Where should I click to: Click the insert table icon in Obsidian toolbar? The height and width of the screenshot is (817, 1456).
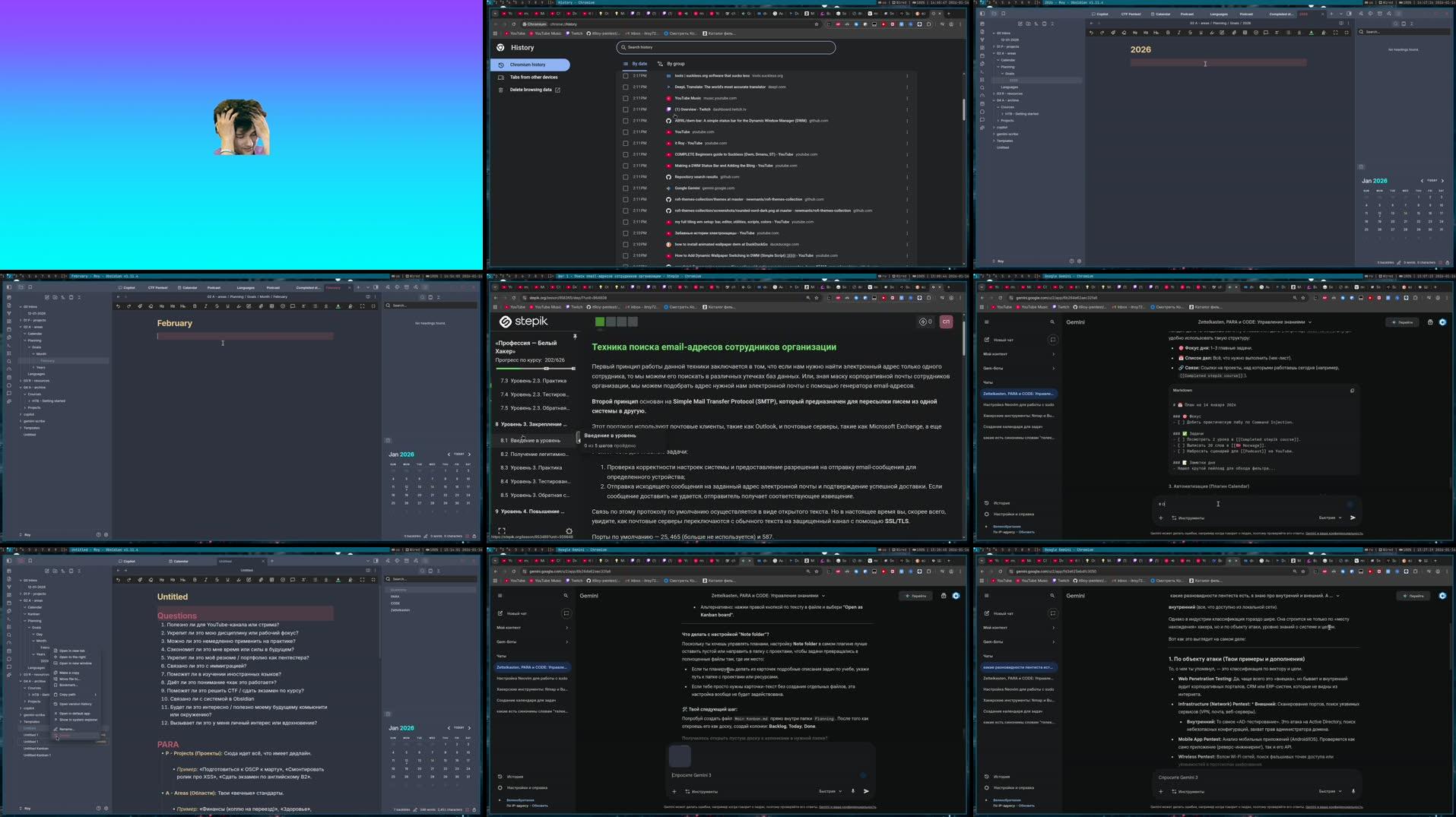click(1245, 33)
